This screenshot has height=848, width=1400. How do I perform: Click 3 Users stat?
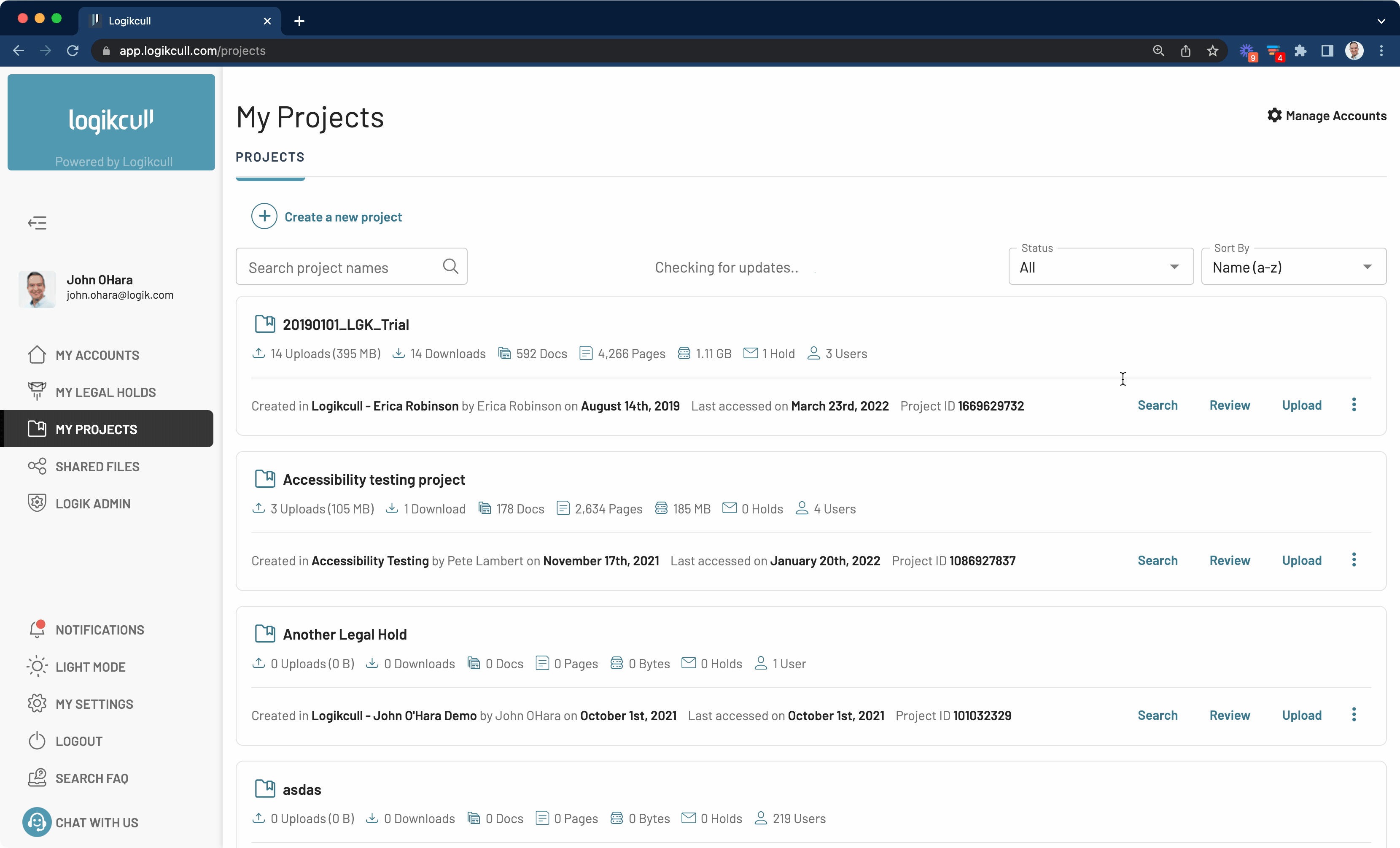(837, 354)
